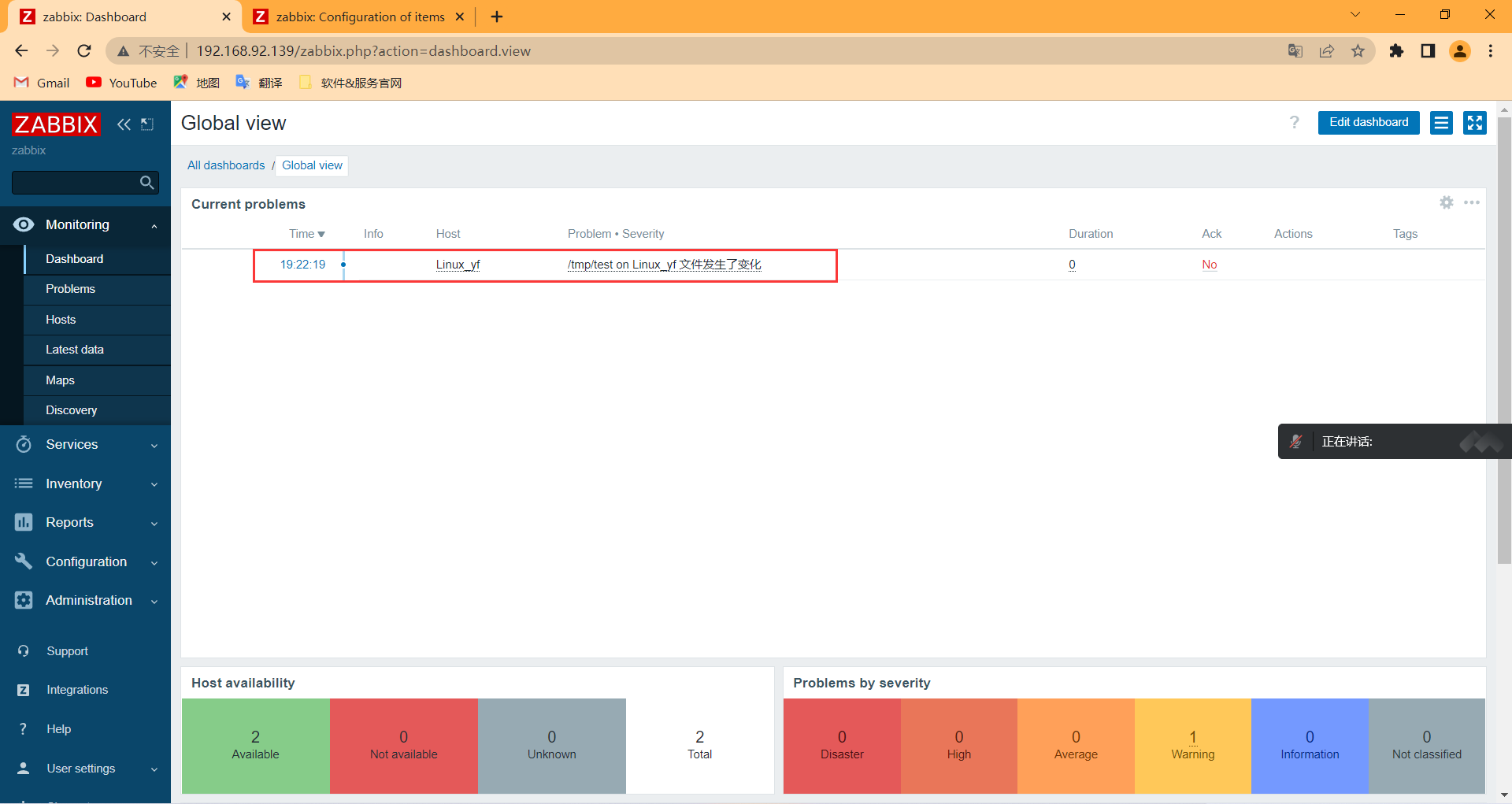Click the browser address bar URL

point(363,51)
